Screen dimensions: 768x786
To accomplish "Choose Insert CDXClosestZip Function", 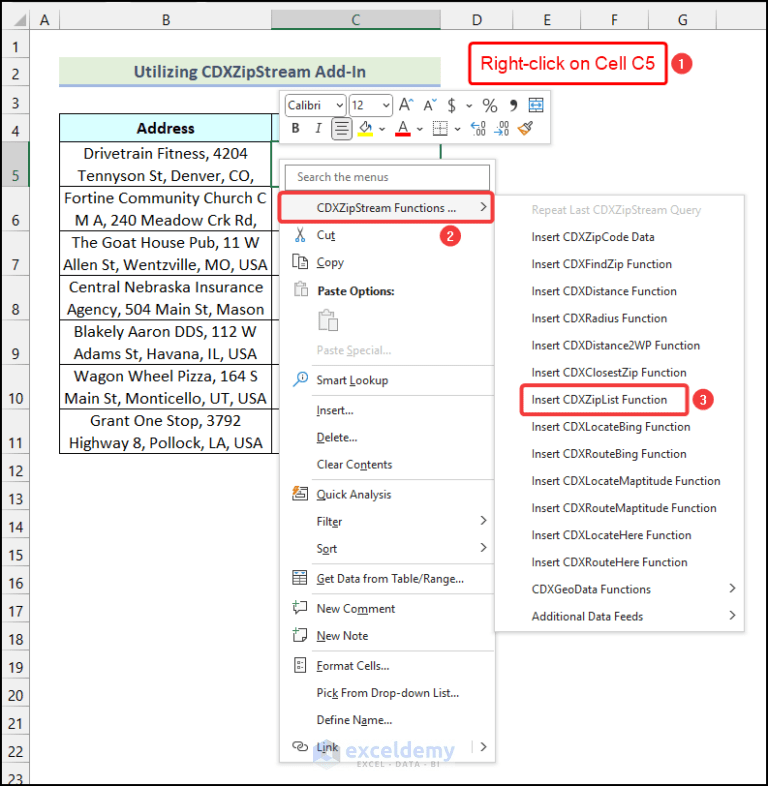I will [x=609, y=372].
